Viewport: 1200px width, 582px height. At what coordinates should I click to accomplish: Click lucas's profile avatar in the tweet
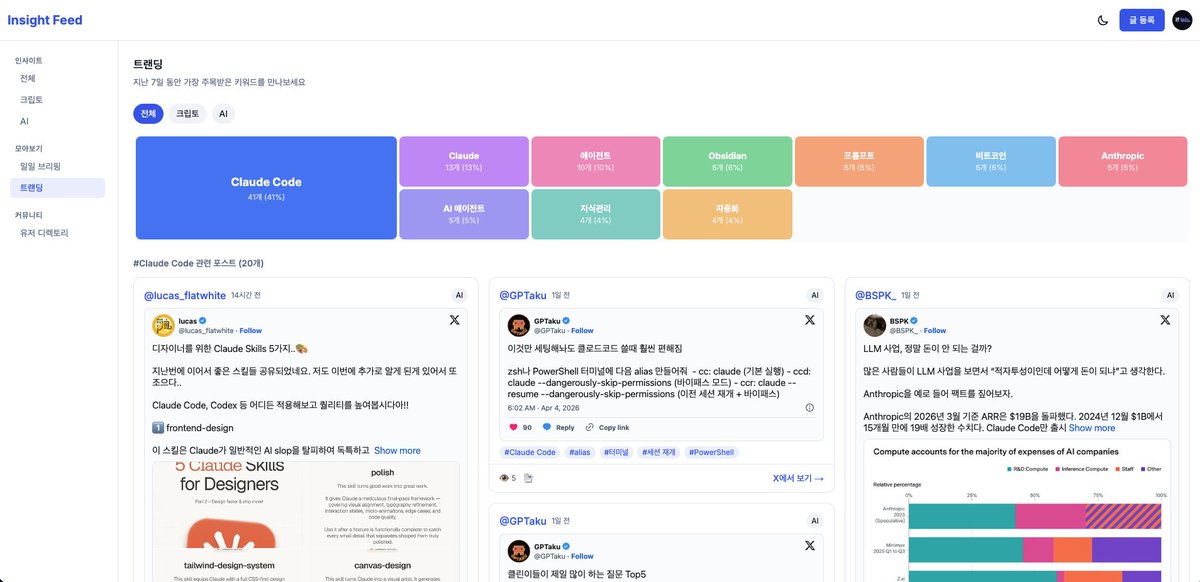[x=163, y=325]
